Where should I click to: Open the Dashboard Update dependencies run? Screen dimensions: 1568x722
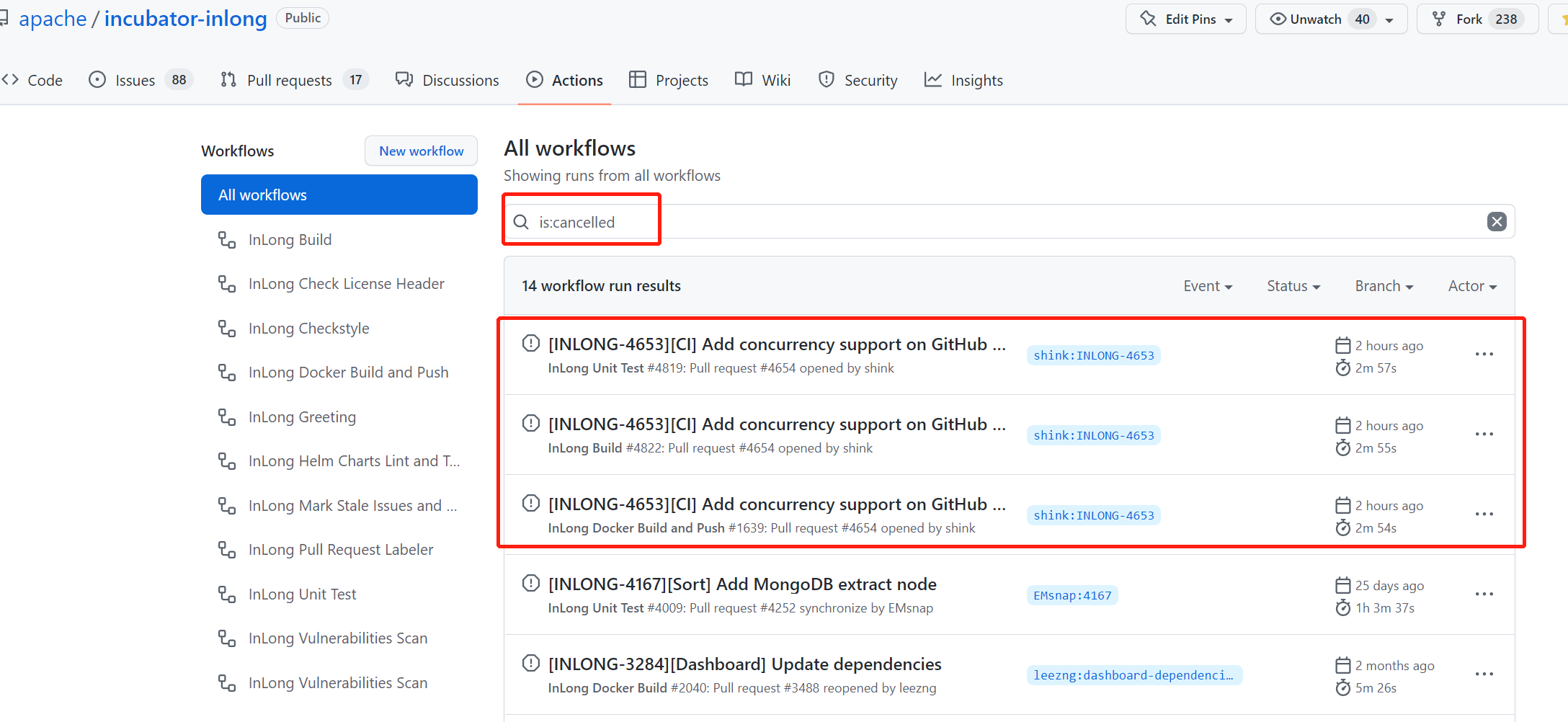[x=745, y=664]
